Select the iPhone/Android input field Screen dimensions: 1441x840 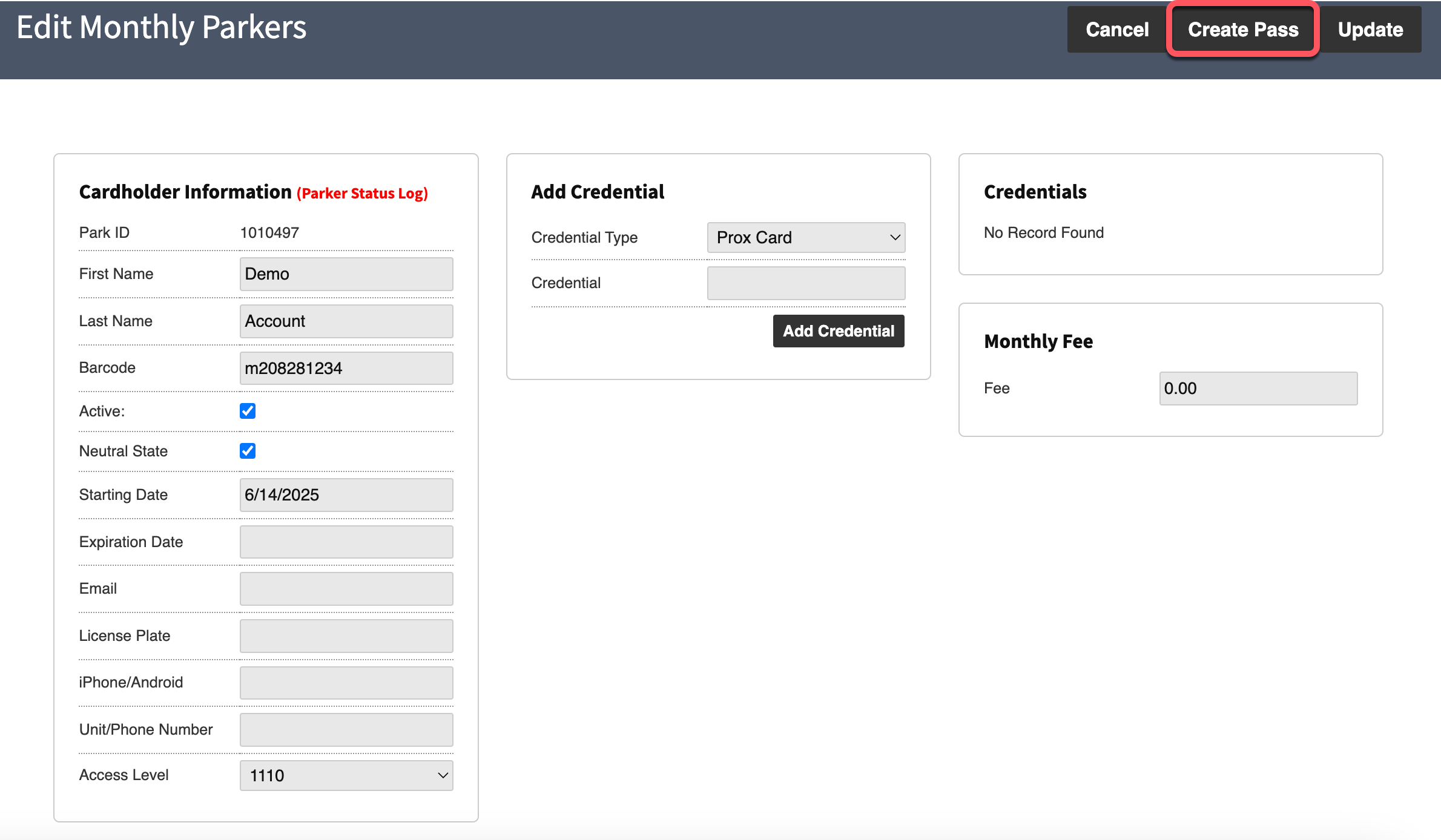click(346, 683)
